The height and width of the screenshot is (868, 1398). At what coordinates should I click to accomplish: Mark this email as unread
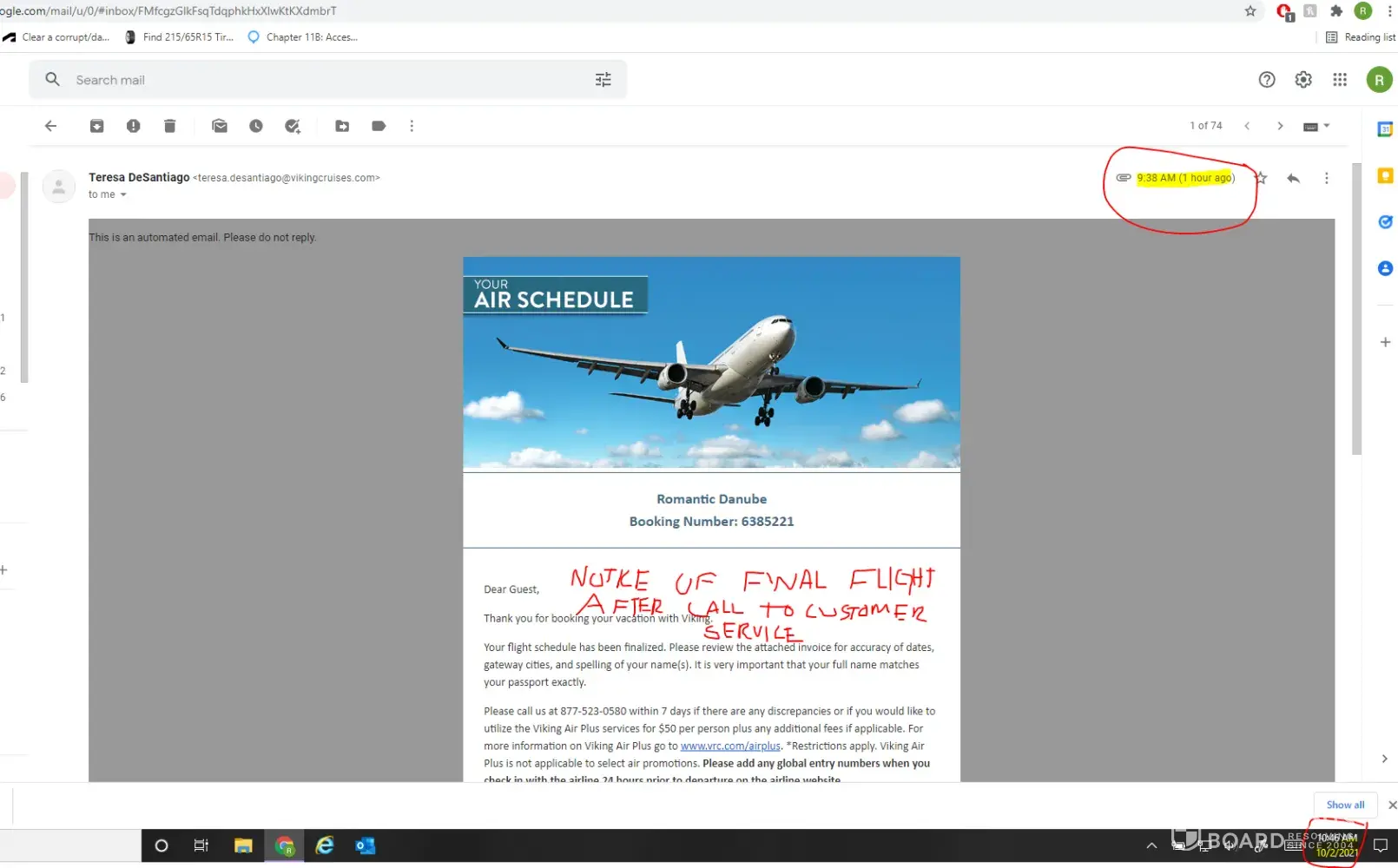tap(220, 126)
